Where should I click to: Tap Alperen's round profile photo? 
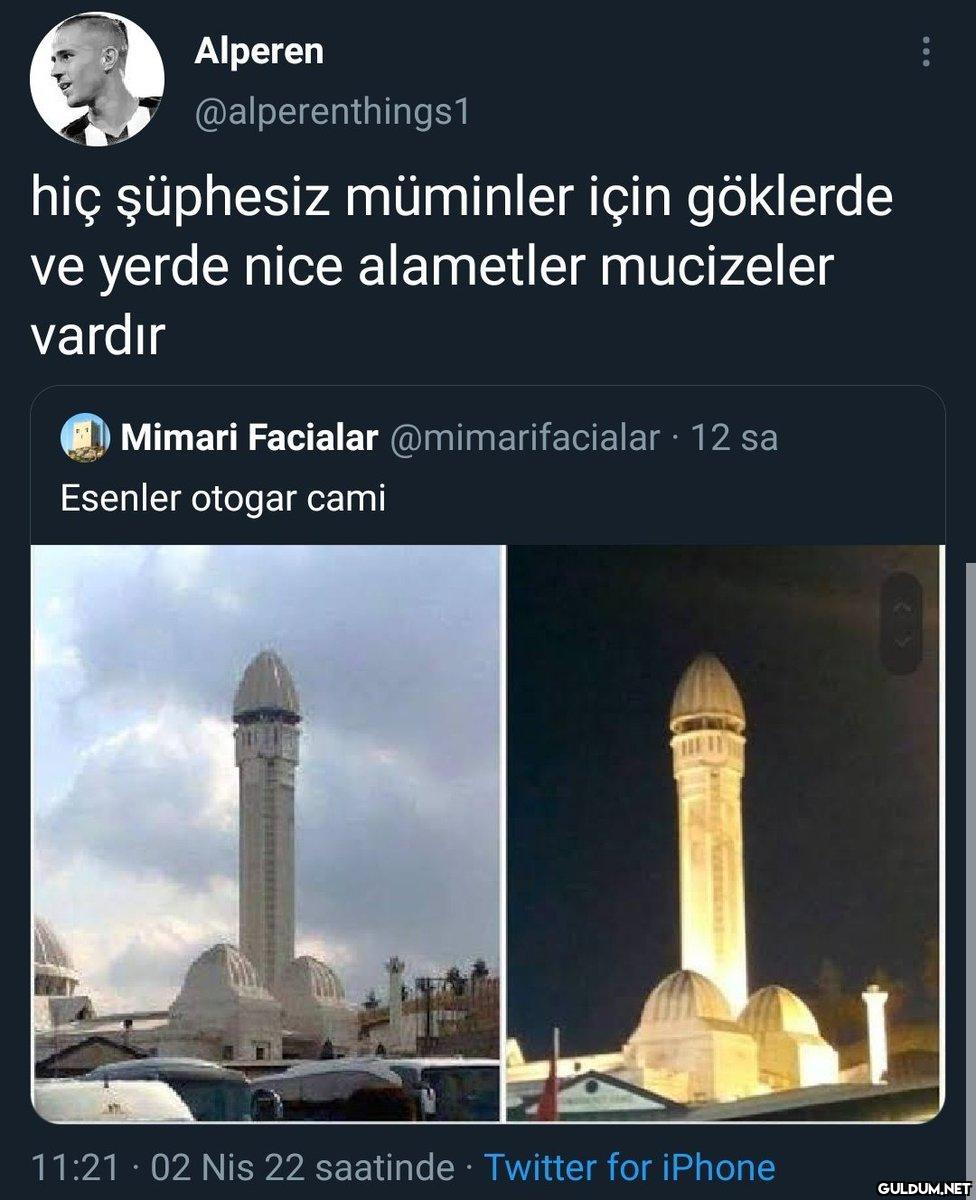tap(97, 80)
